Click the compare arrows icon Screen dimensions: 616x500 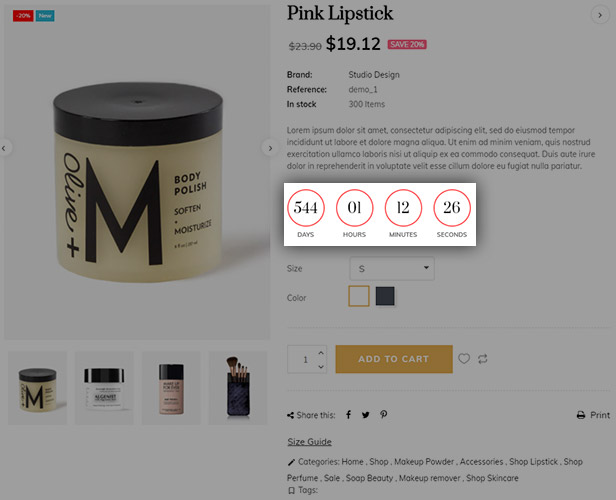[482, 359]
